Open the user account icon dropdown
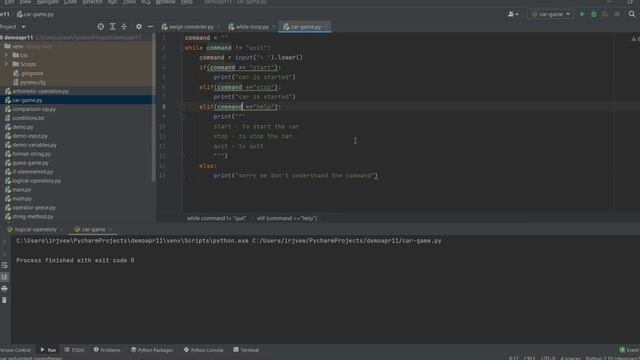The height and width of the screenshot is (360, 640). [x=513, y=14]
